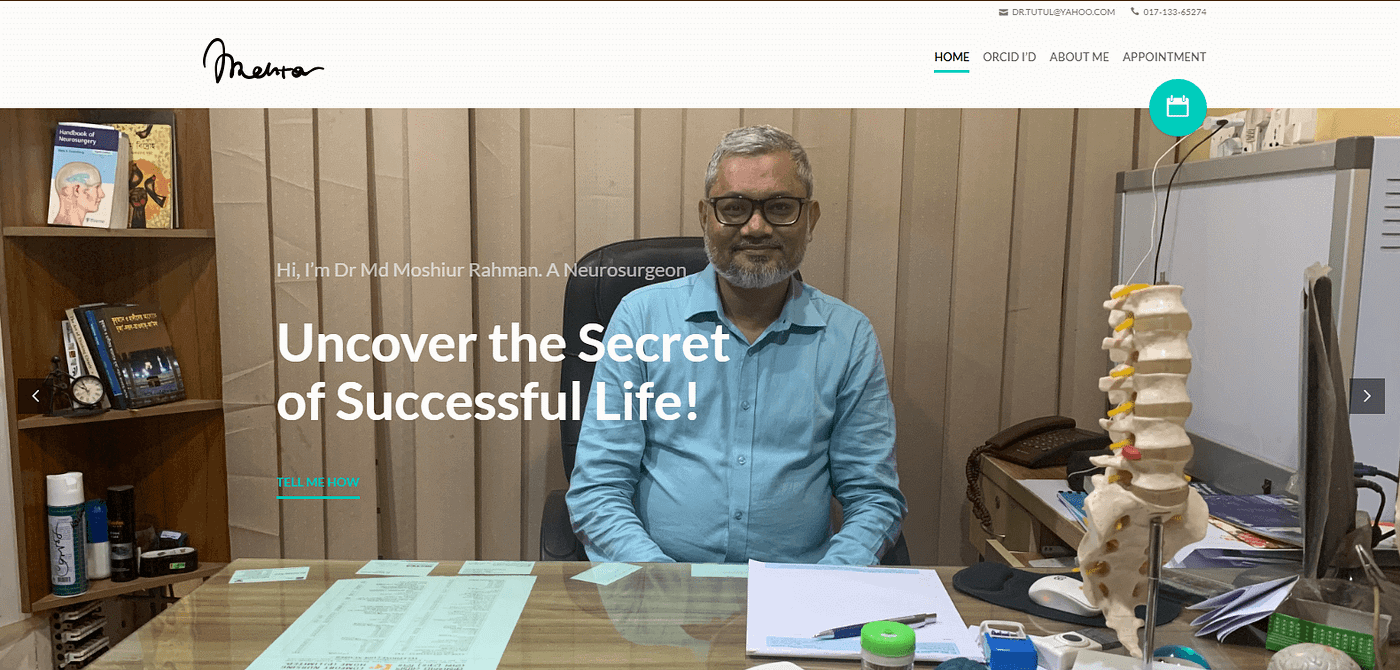Image resolution: width=1400 pixels, height=670 pixels.
Task: Click the phone handset icon in top bar
Action: pos(1135,12)
